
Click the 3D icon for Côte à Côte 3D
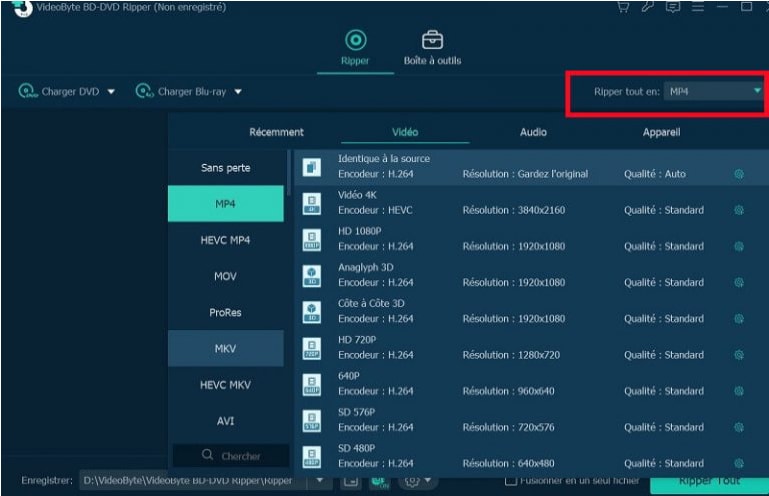click(x=312, y=312)
